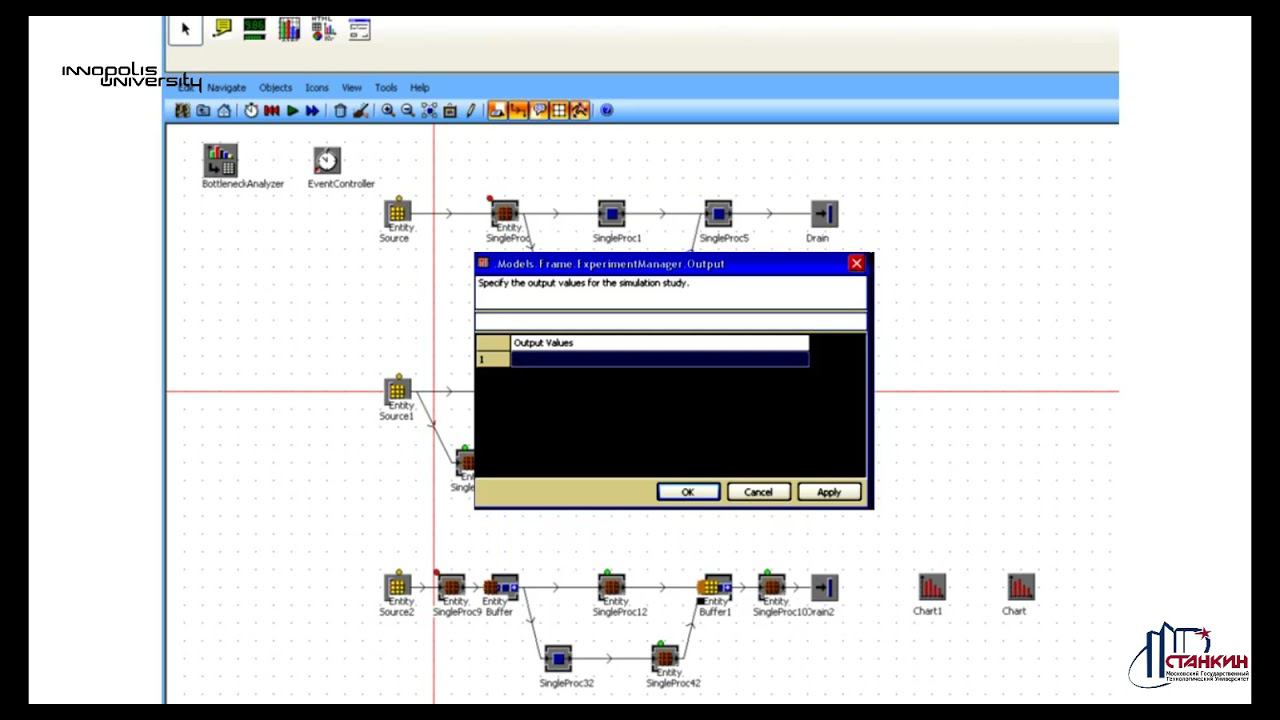The image size is (1280, 720).
Task: Select the Source2 object
Action: tap(398, 586)
